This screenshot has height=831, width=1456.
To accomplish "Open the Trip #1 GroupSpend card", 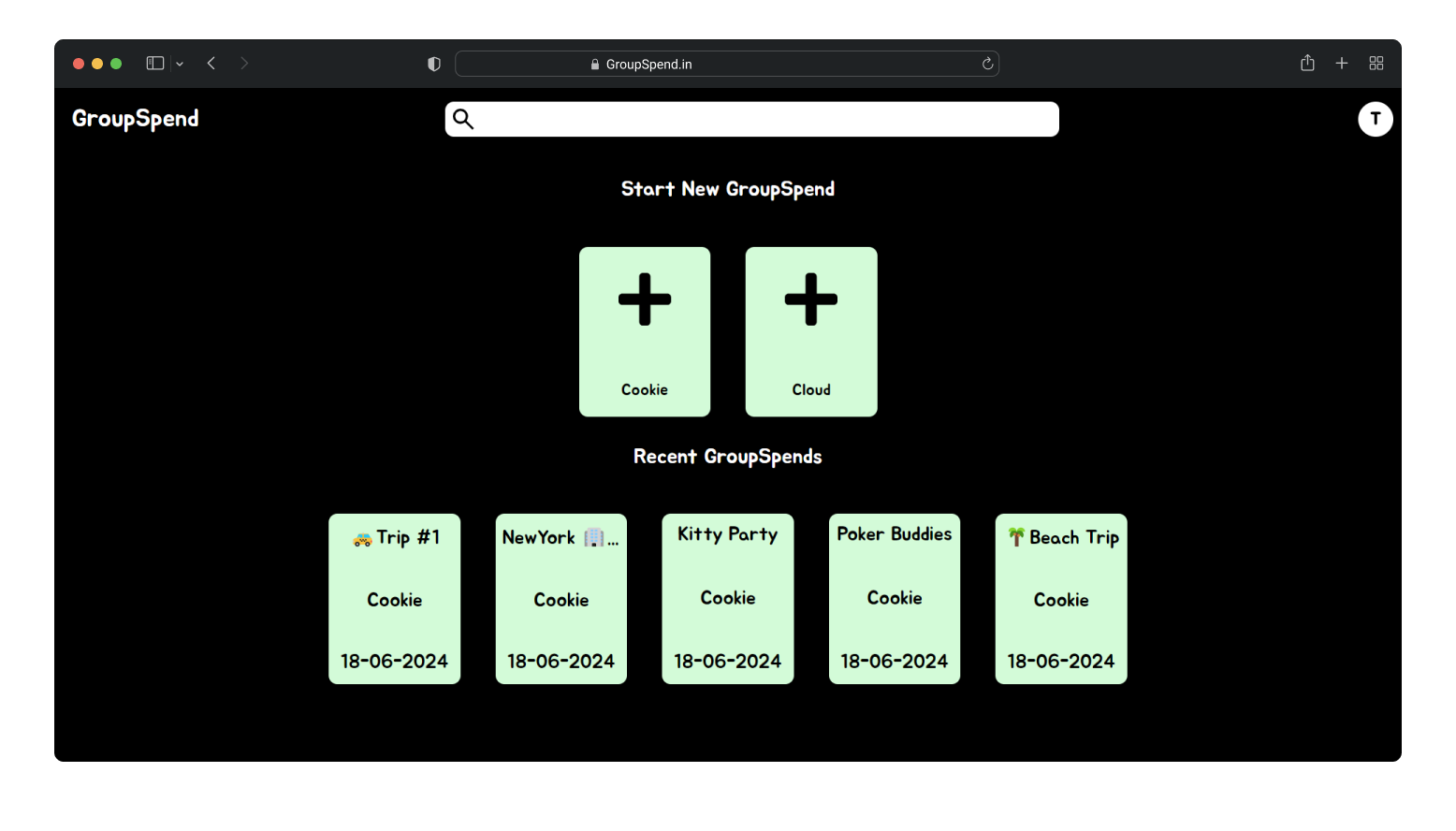I will click(x=394, y=599).
